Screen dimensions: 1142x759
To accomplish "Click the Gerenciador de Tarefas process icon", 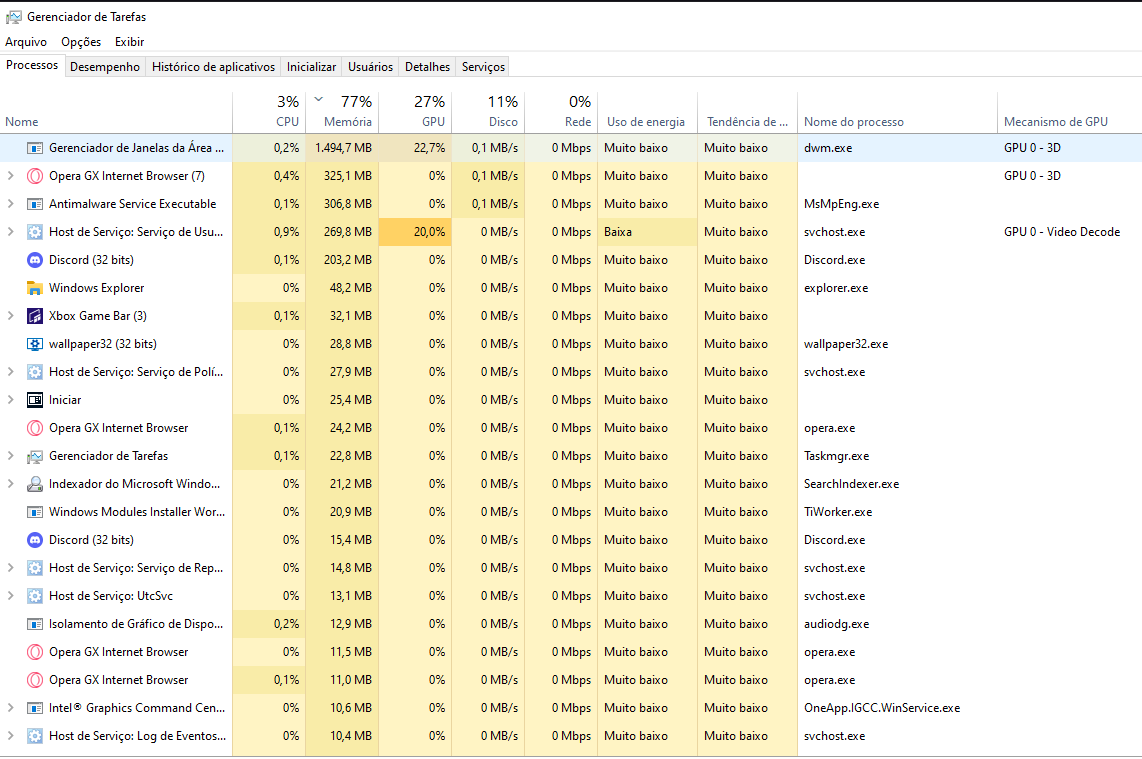I will tap(34, 456).
